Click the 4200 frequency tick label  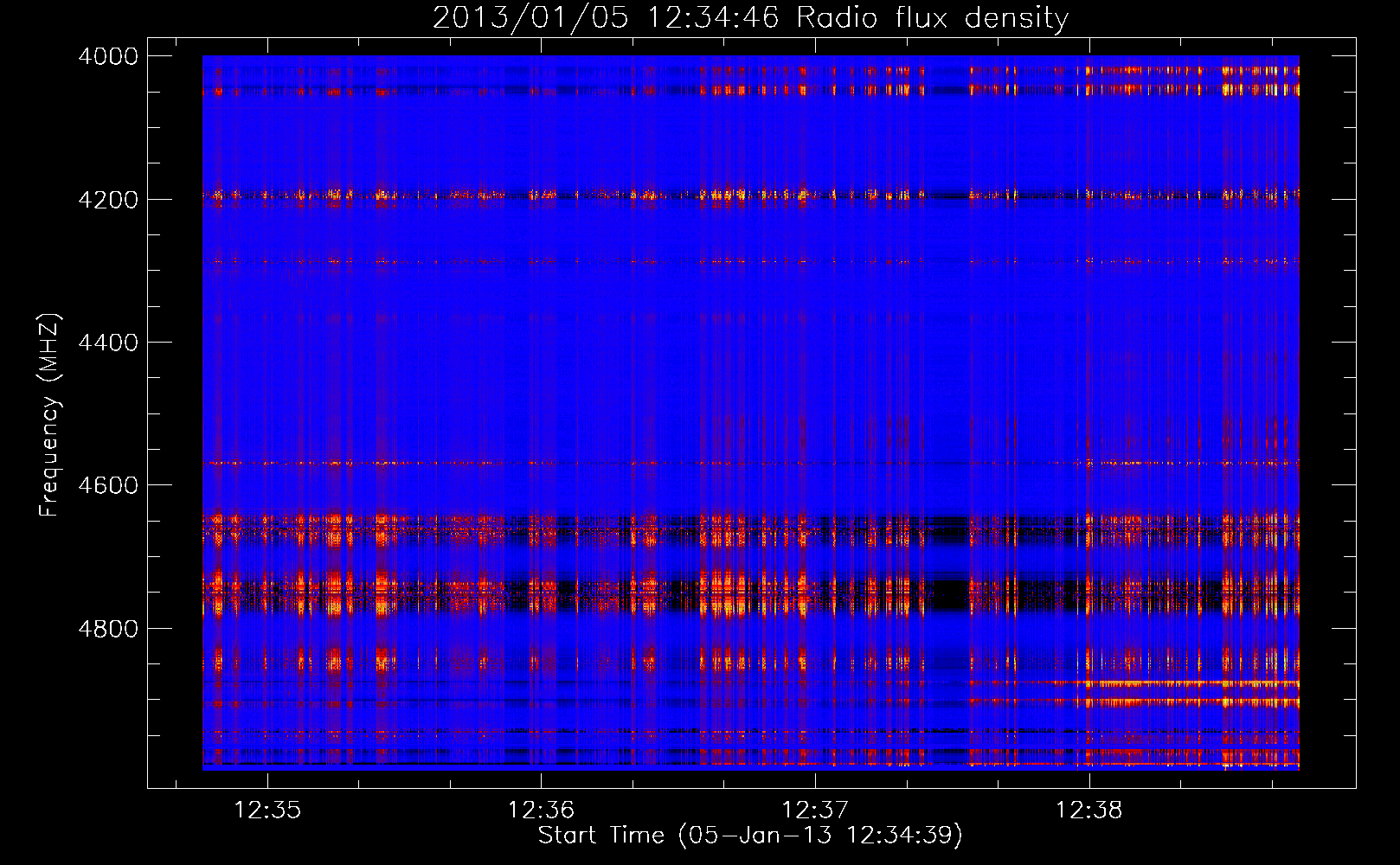[x=108, y=200]
